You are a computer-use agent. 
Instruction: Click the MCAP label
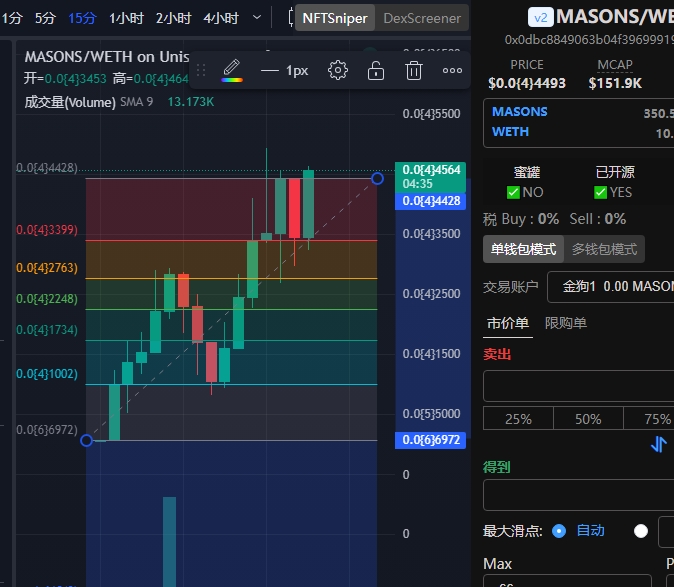[615, 65]
